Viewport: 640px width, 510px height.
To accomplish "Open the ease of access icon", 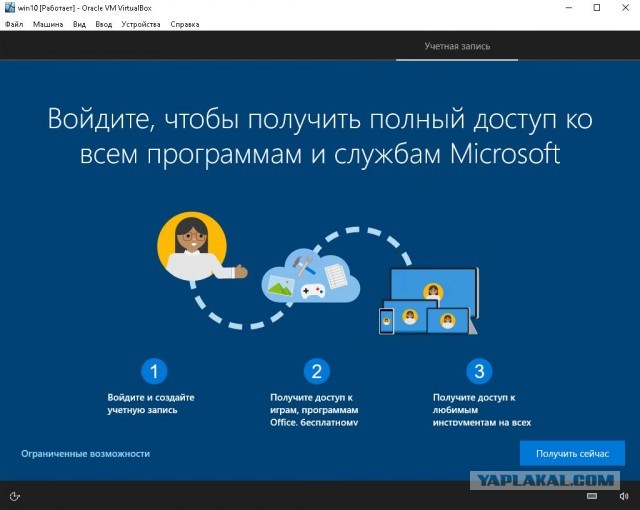I will [x=14, y=496].
